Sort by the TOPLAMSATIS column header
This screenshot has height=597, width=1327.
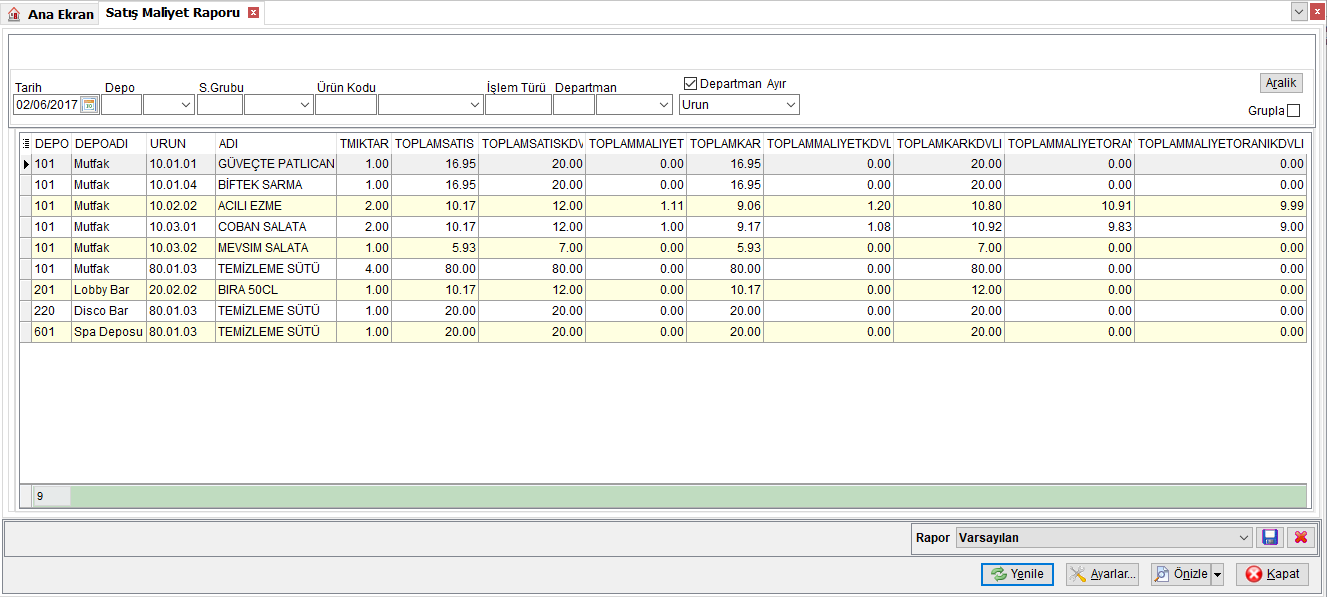(435, 143)
